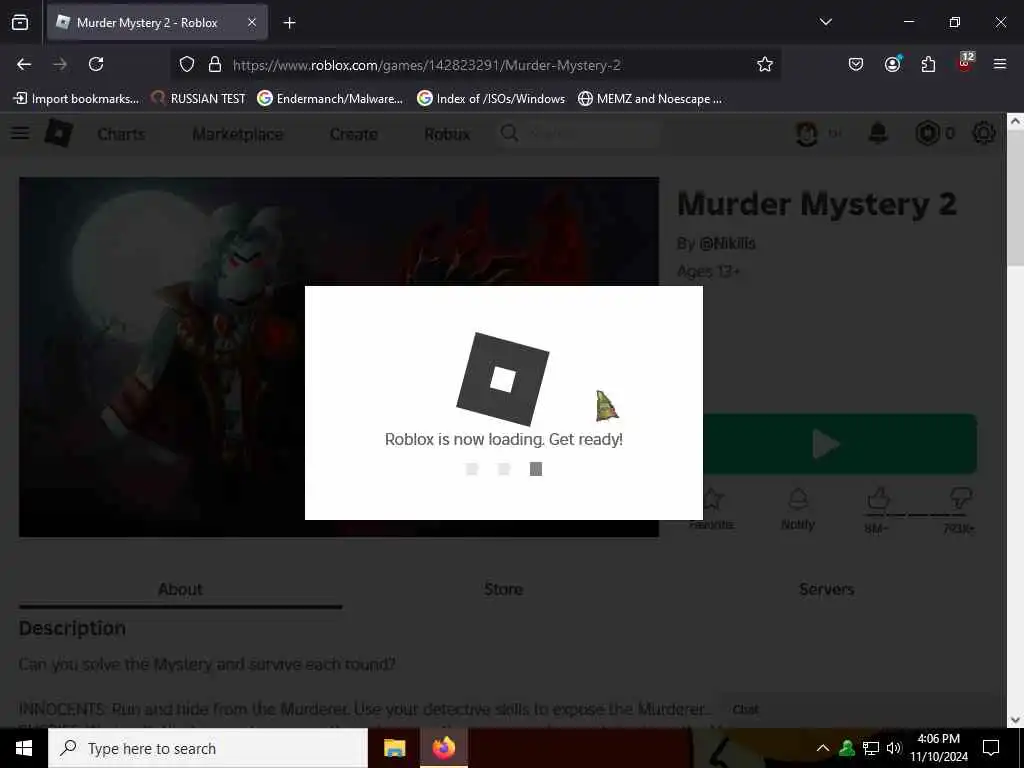Open Roblox notifications bell

(878, 133)
